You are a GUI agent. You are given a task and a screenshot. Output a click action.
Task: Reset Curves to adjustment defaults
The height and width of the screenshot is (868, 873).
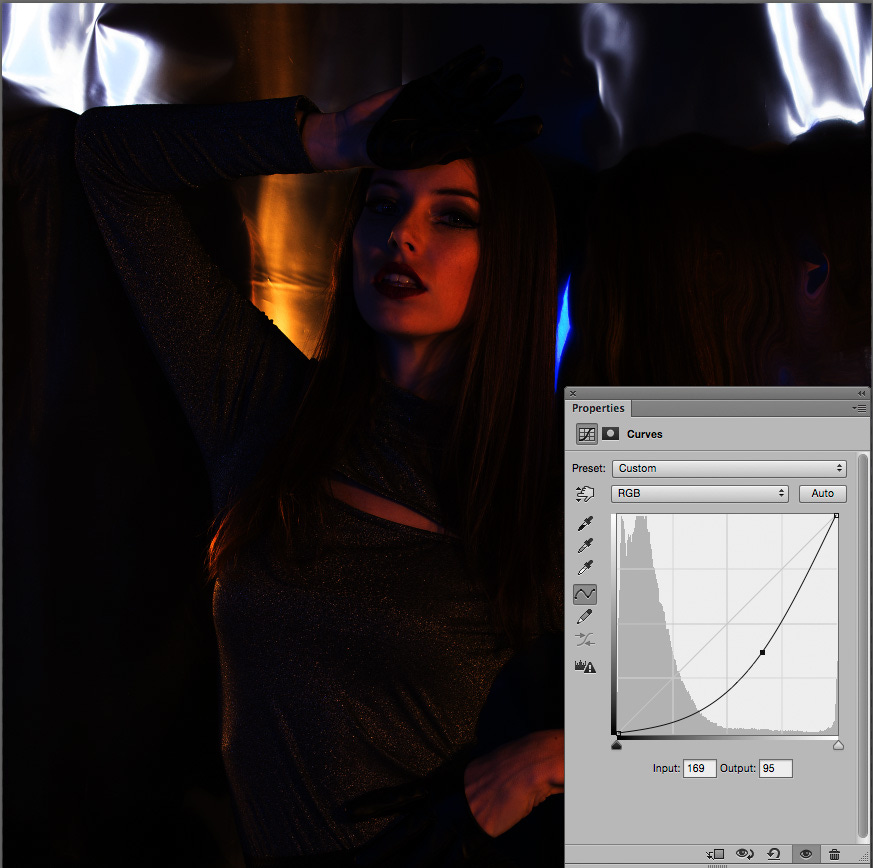click(774, 854)
